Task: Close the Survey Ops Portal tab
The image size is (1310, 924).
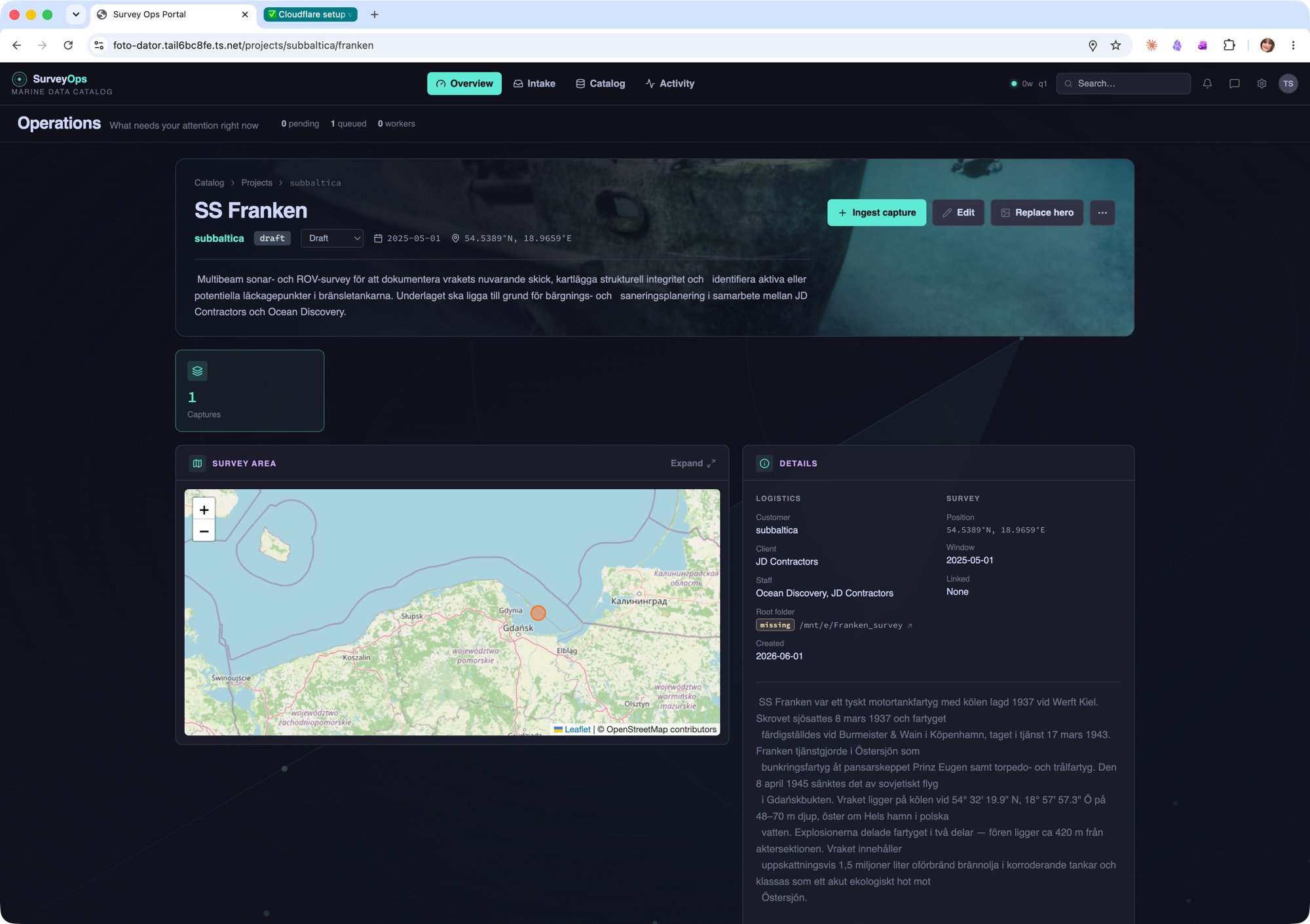Action: (245, 14)
